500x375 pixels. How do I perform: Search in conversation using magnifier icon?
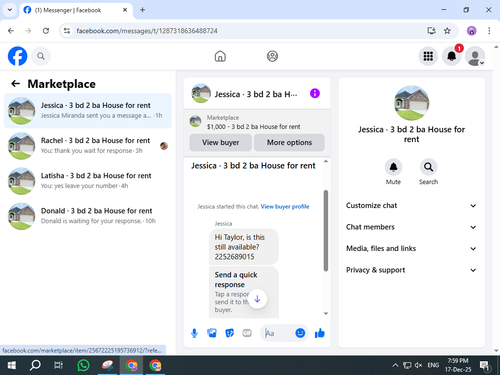point(428,167)
